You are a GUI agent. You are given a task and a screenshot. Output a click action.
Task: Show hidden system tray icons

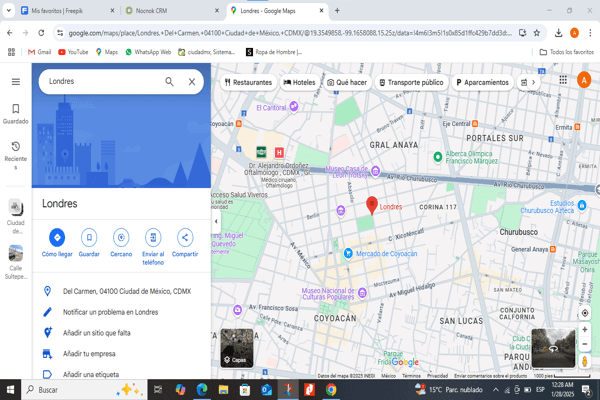(x=496, y=390)
